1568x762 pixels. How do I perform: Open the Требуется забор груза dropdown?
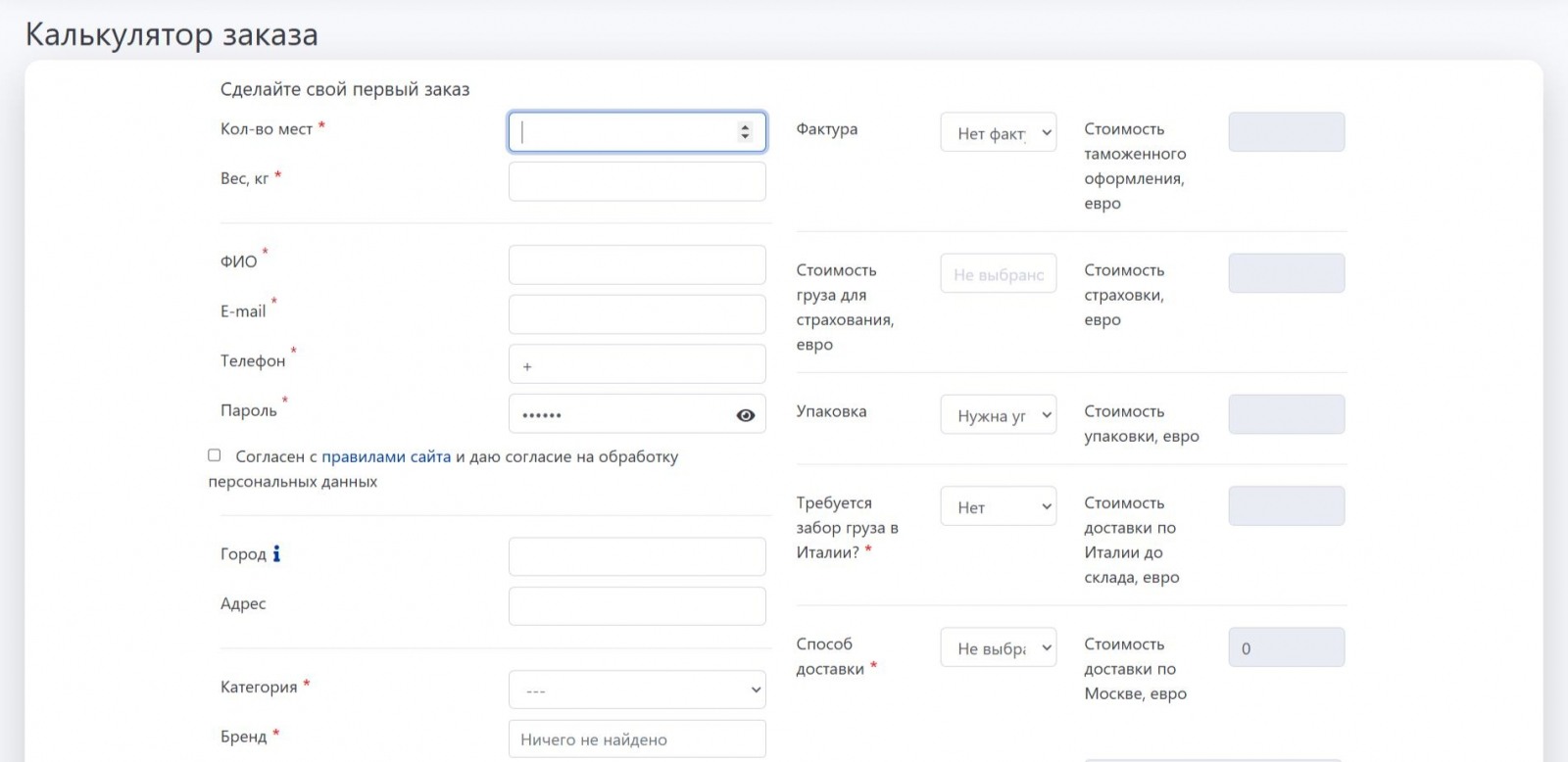[x=998, y=506]
